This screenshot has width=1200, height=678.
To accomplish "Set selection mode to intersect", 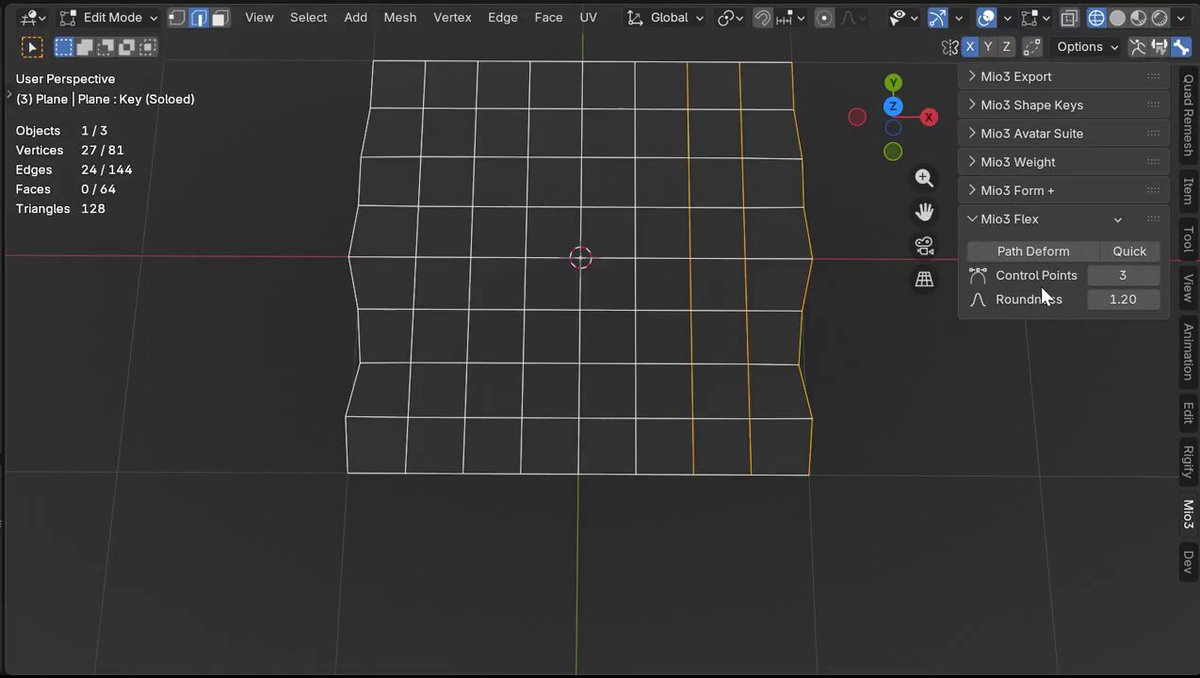I will 148,47.
